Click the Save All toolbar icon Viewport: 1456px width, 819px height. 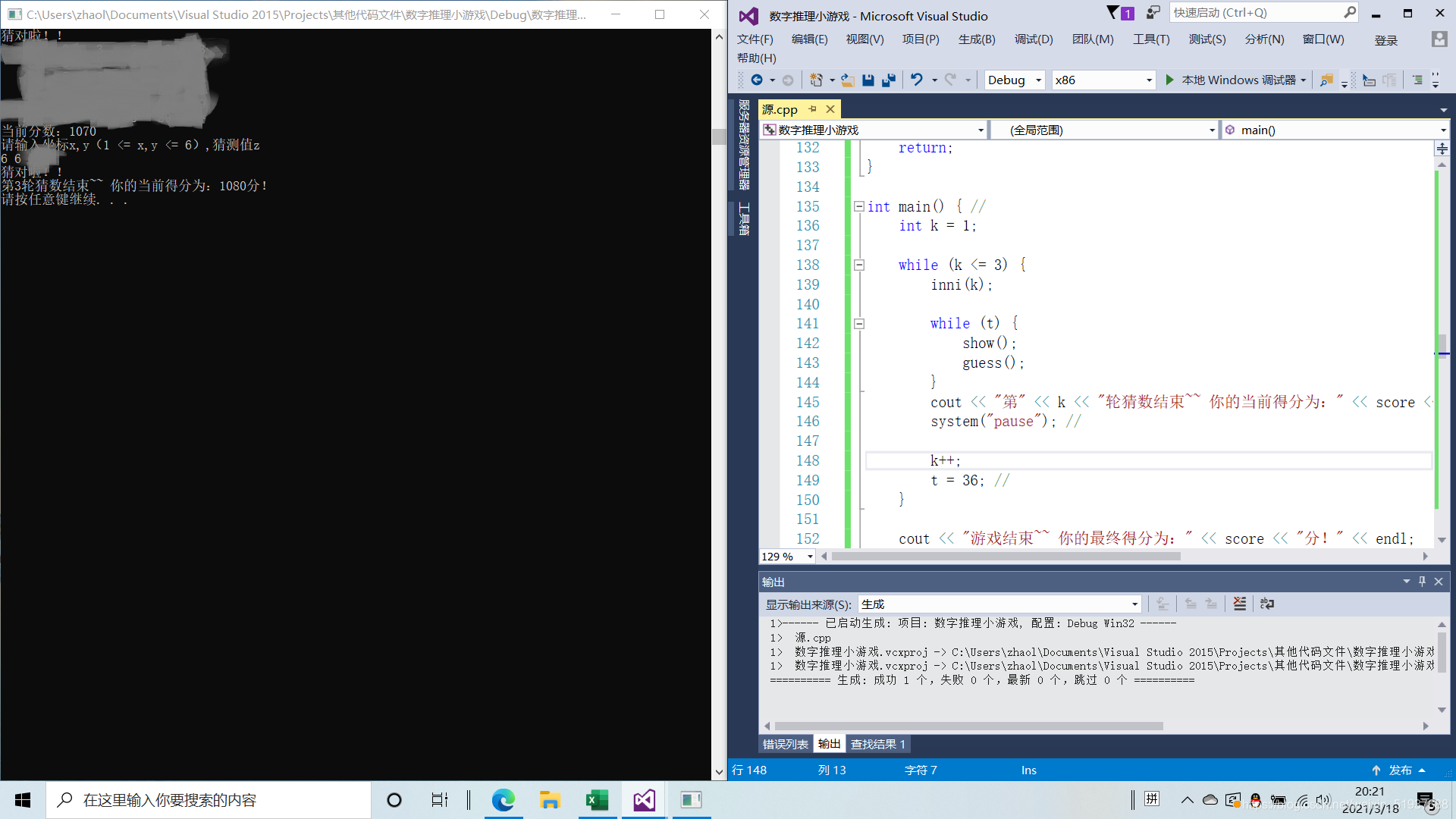(889, 80)
